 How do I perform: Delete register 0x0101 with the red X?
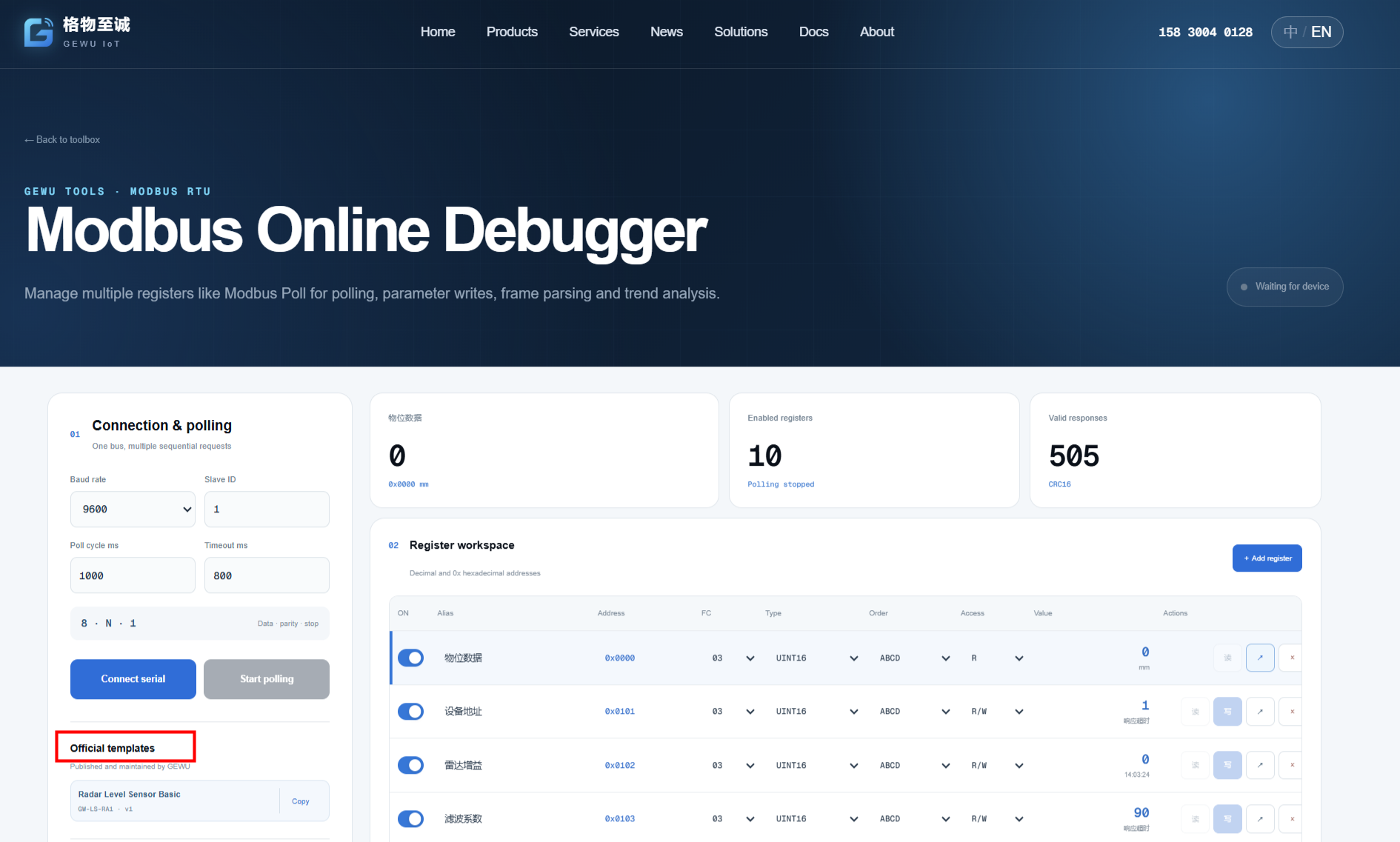click(1292, 712)
